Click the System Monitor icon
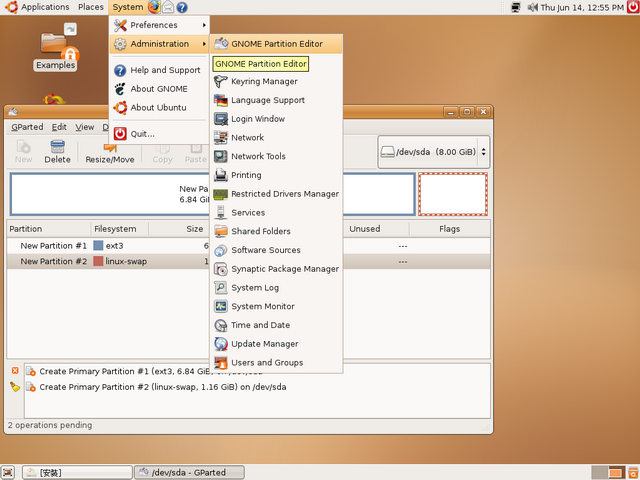This screenshot has width=640, height=480. 221,307
